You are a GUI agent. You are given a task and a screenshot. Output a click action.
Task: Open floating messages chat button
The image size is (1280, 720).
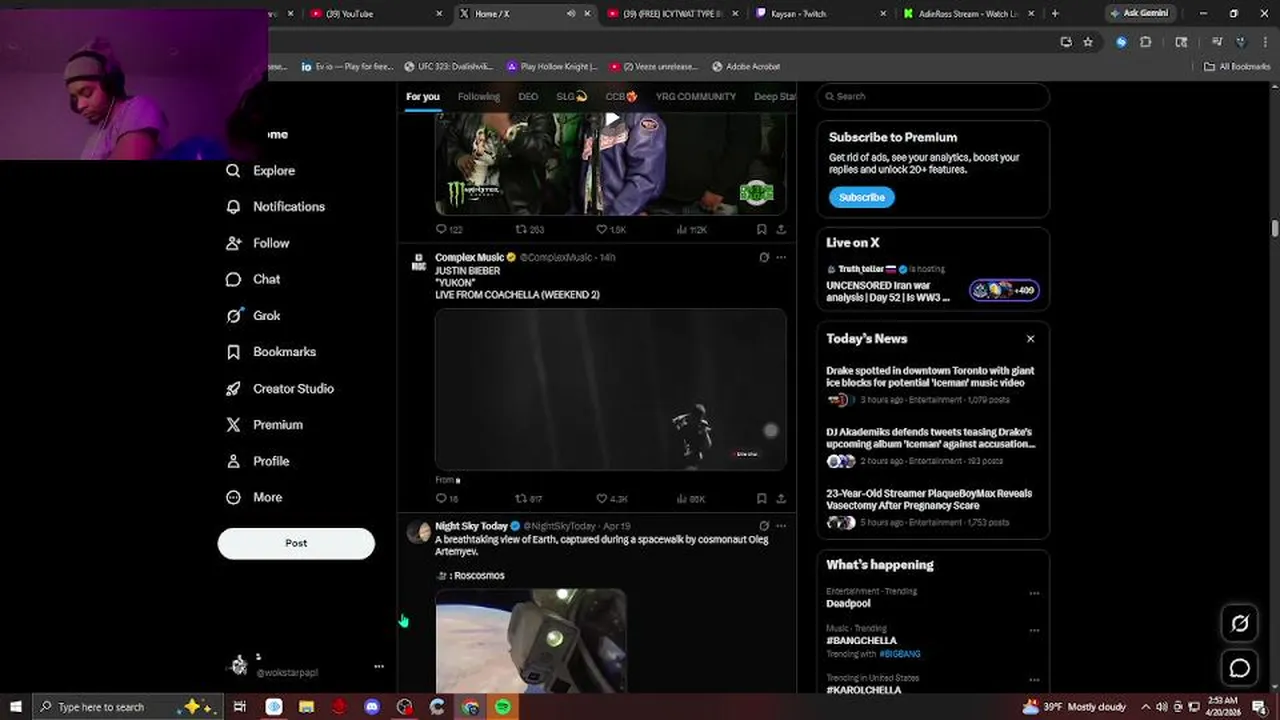click(x=1239, y=668)
